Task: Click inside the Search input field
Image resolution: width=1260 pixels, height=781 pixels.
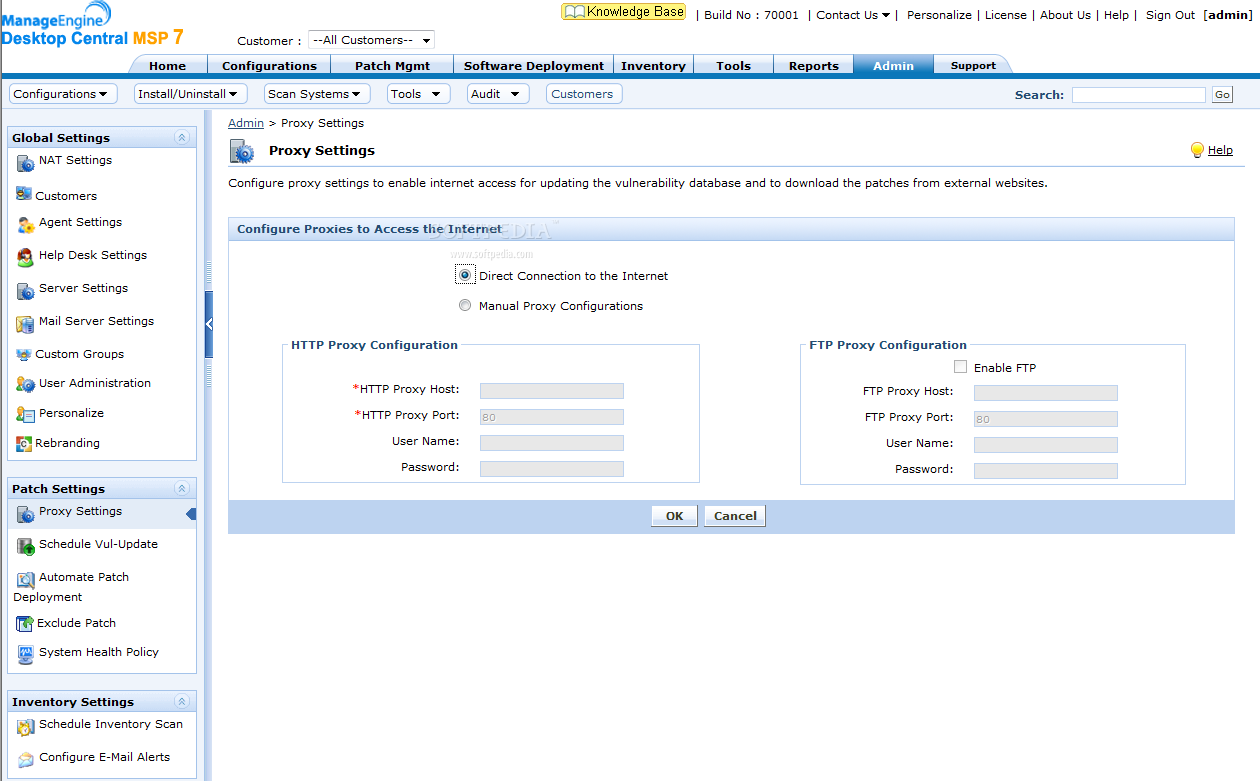Action: pos(1139,95)
